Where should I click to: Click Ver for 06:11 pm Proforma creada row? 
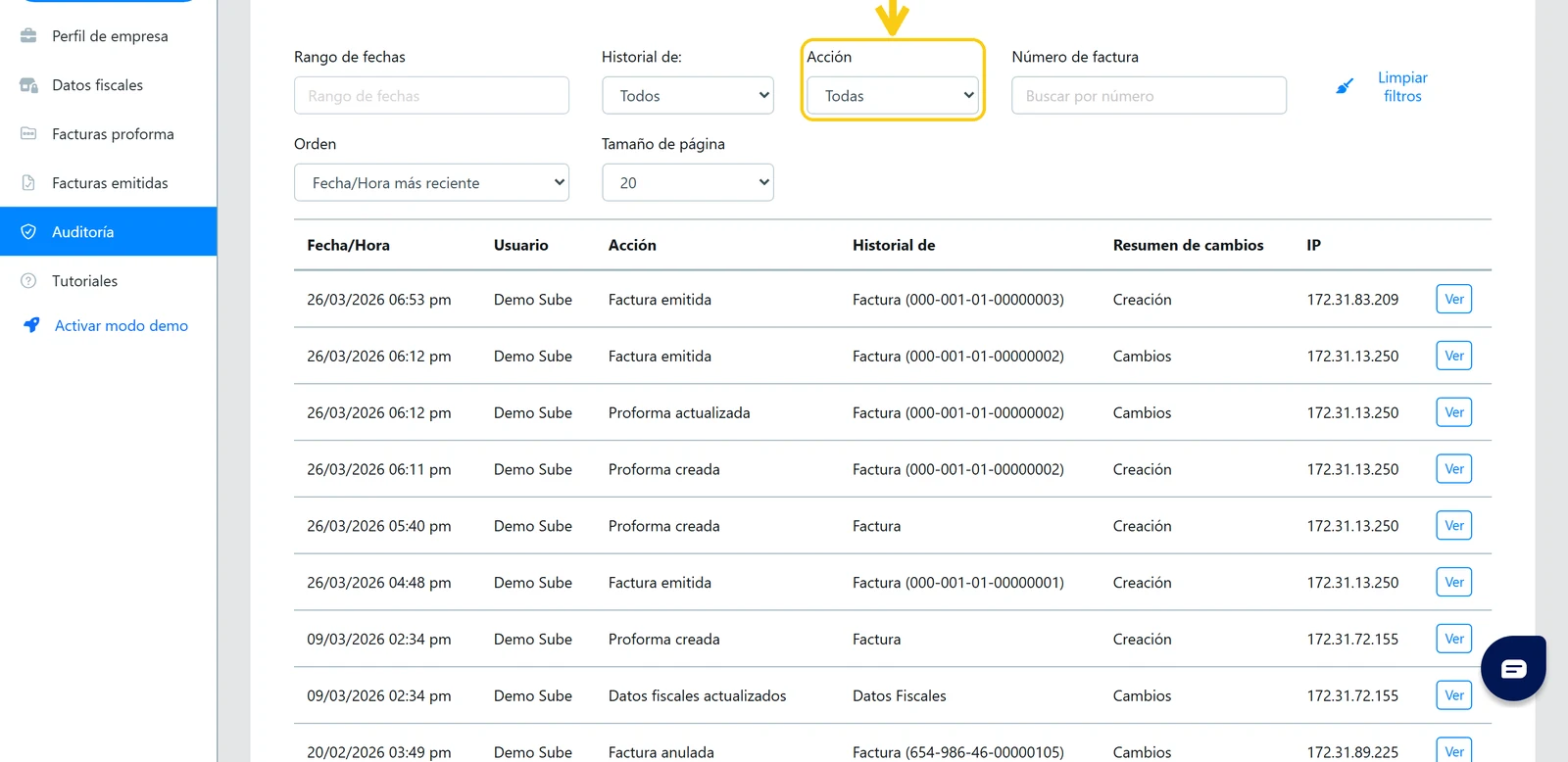pyautogui.click(x=1454, y=469)
